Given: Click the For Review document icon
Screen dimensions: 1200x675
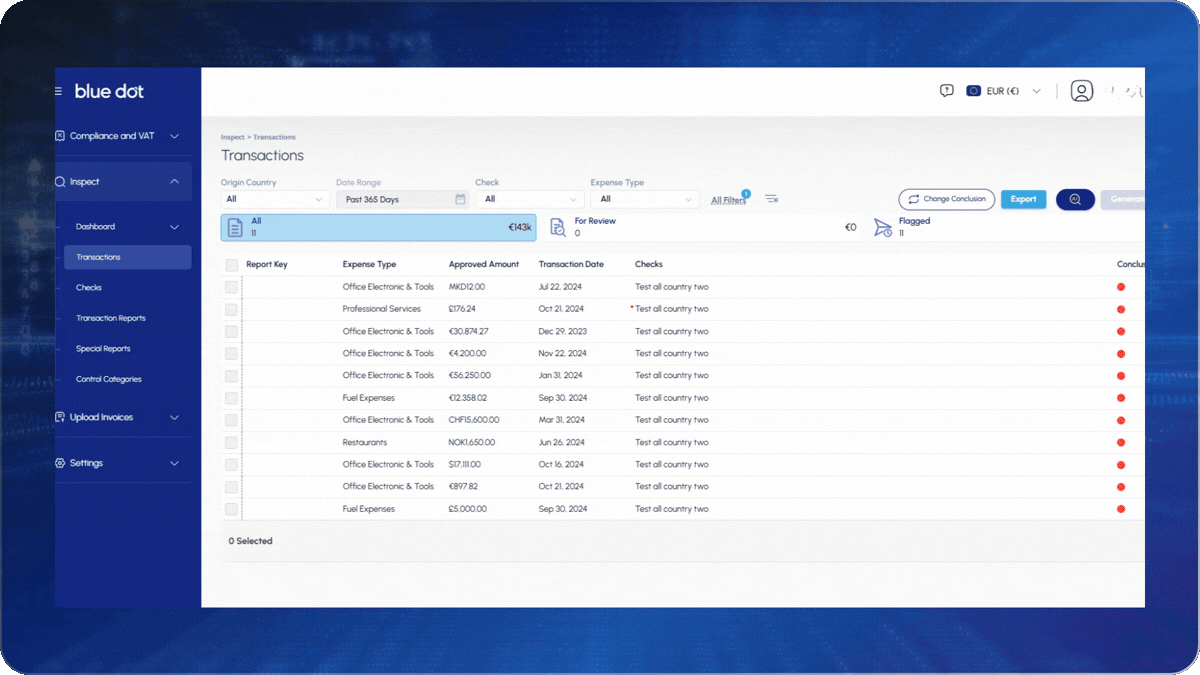Looking at the screenshot, I should pos(558,228).
